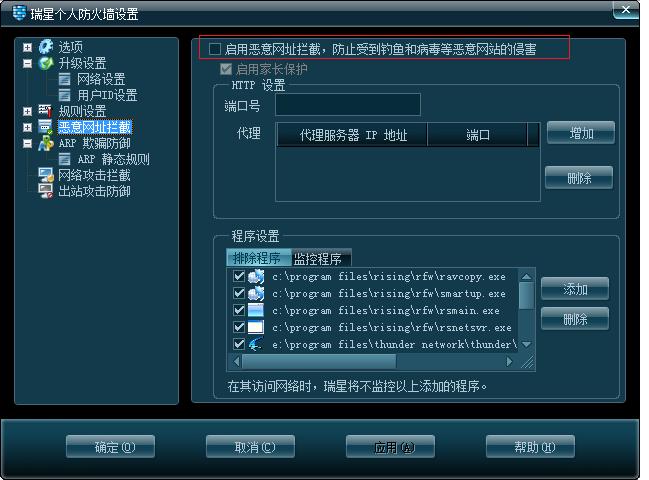This screenshot has width=649, height=480.
Task: Click the Thunder bird icon in program list
Action: pos(256,344)
